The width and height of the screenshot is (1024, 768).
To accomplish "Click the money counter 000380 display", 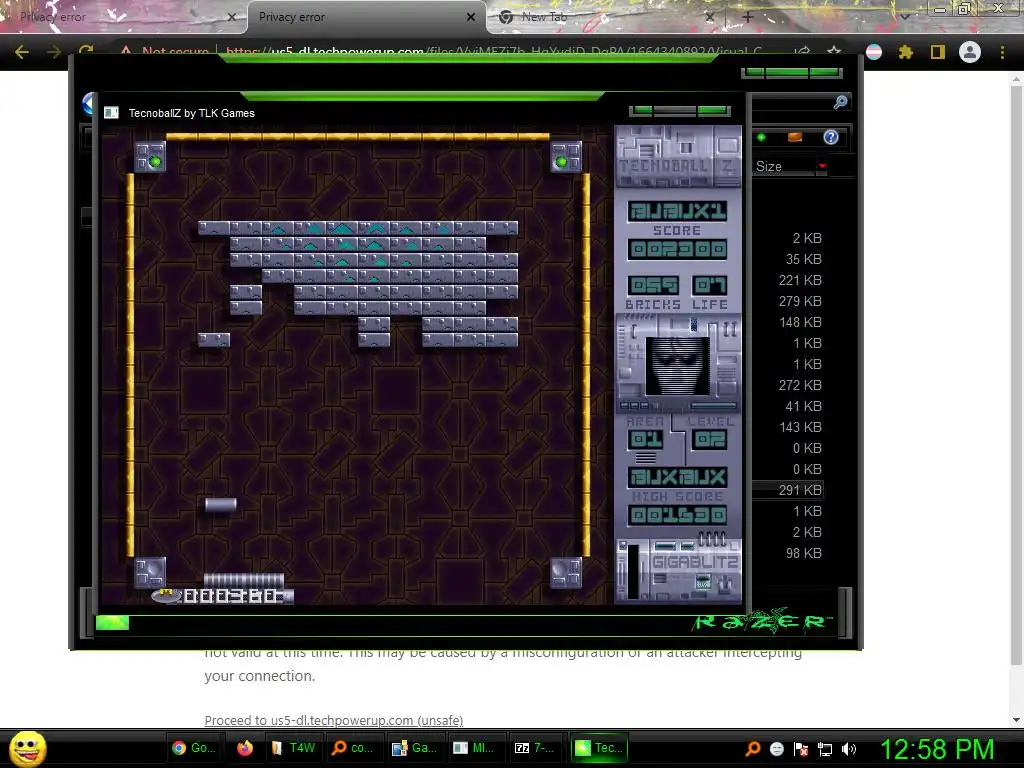I will click(231, 596).
